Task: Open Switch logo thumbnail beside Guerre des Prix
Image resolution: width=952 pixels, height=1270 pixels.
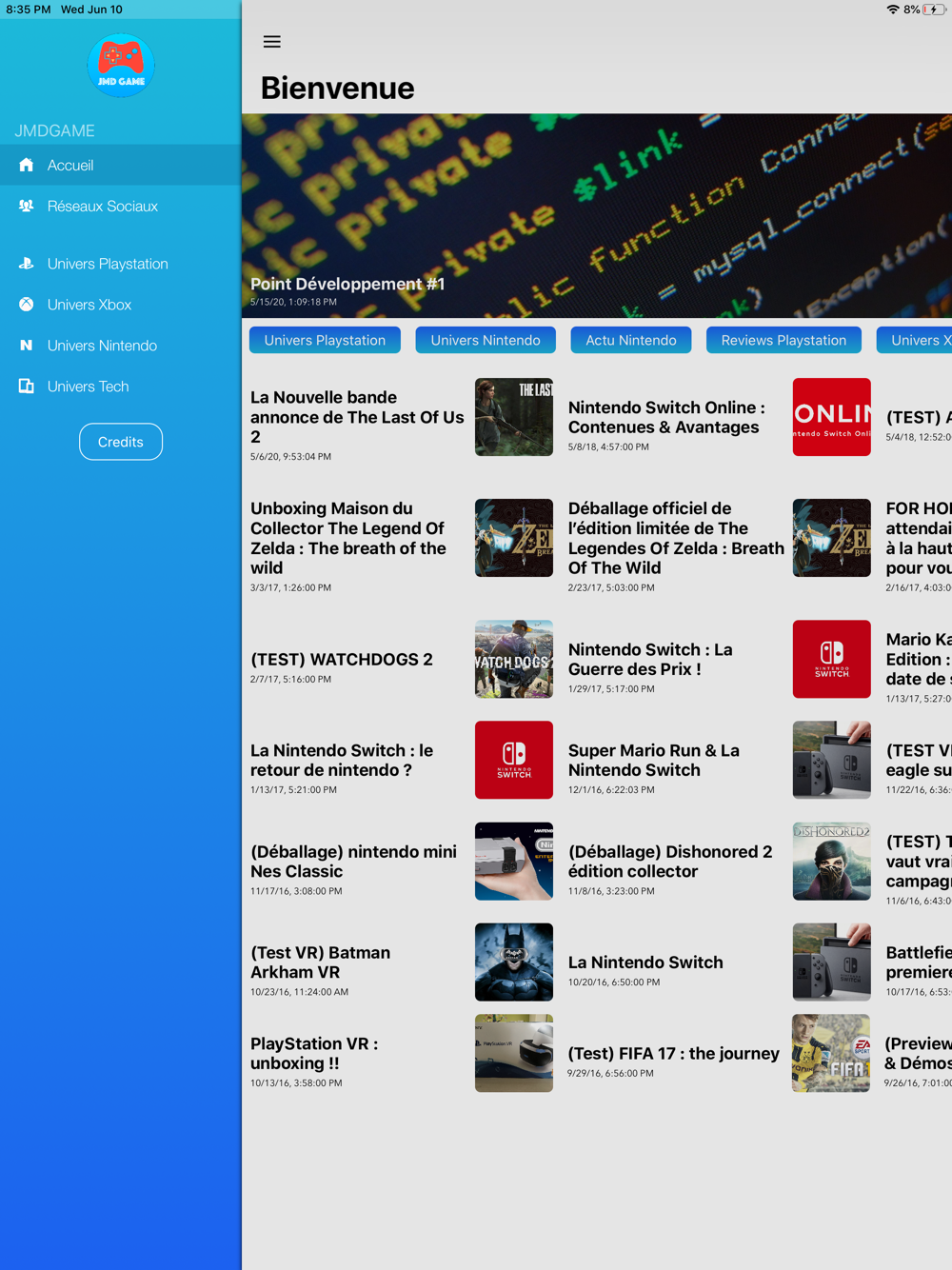Action: pyautogui.click(x=832, y=659)
